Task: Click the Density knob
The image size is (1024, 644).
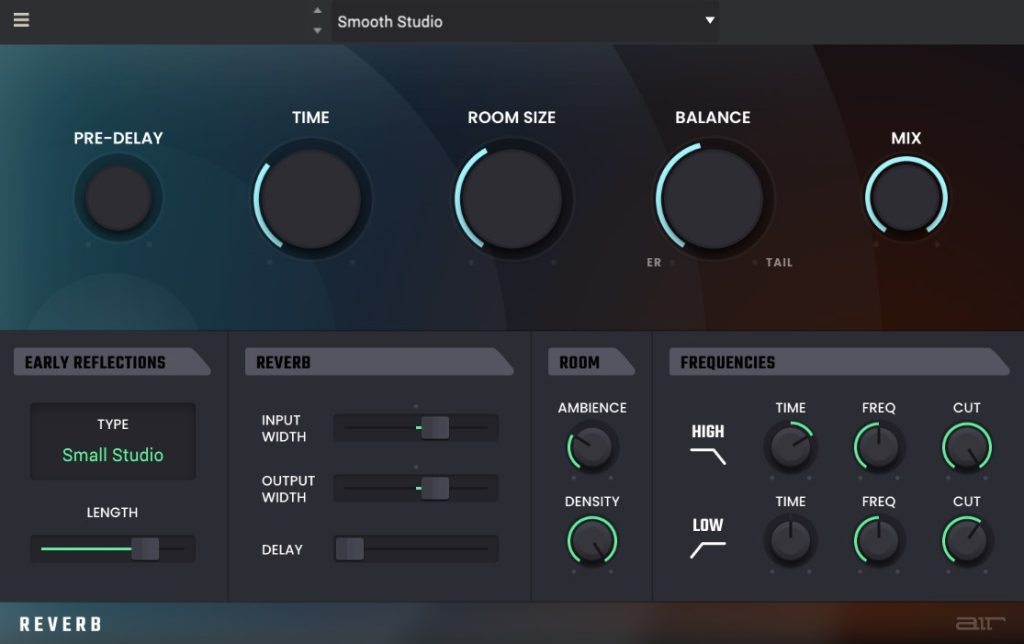Action: click(x=592, y=542)
